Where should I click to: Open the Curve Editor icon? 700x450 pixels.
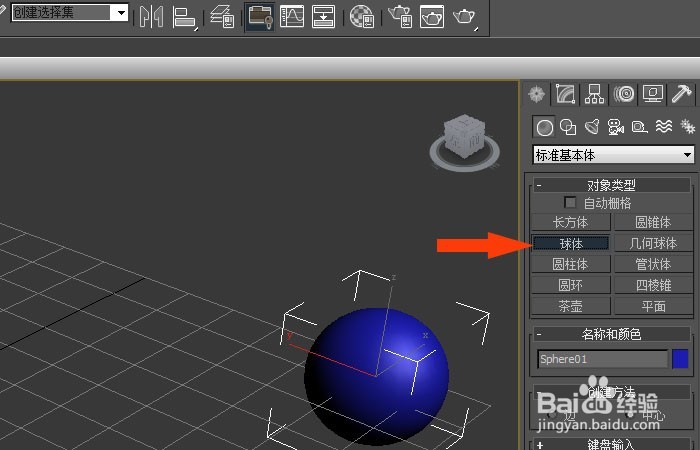coord(292,17)
